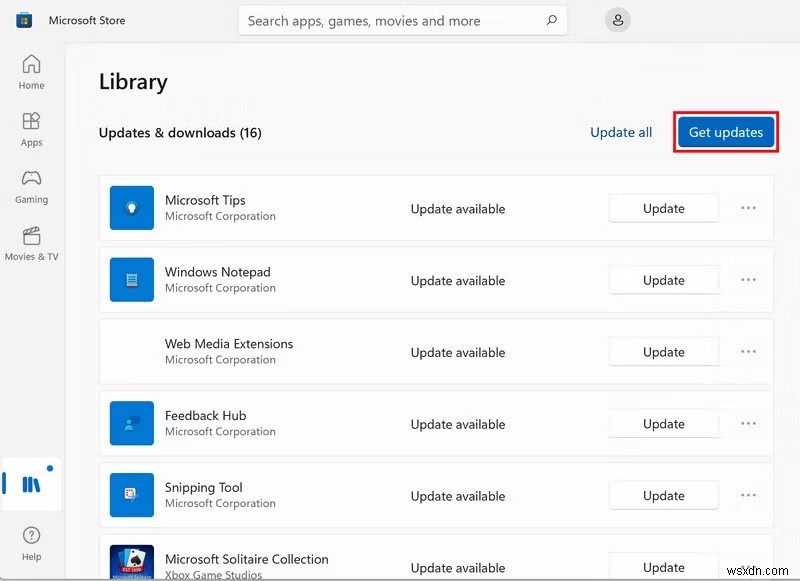
Task: Open more options for Windows Notepad
Action: (x=748, y=280)
